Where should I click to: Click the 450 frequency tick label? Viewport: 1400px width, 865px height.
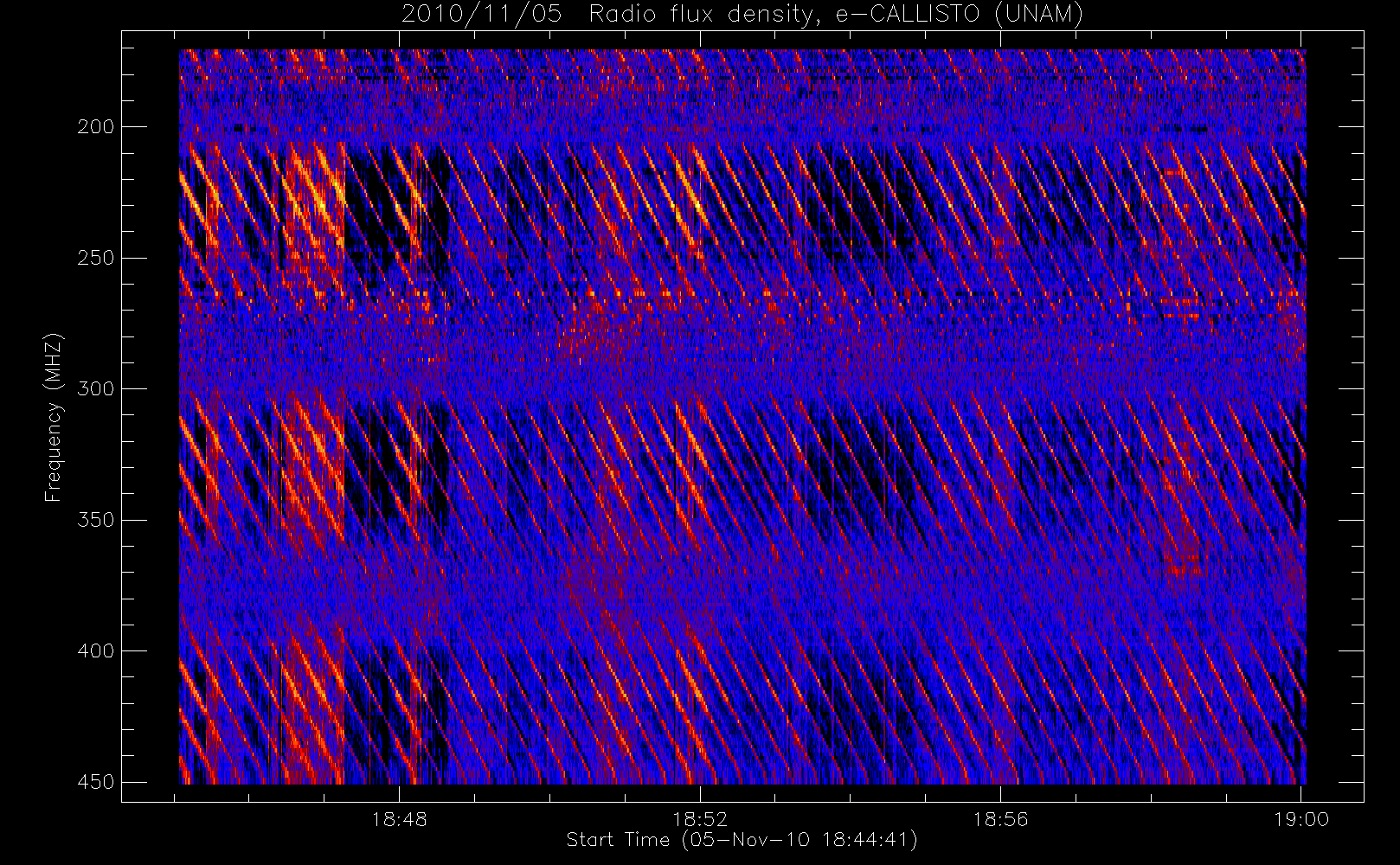(95, 782)
